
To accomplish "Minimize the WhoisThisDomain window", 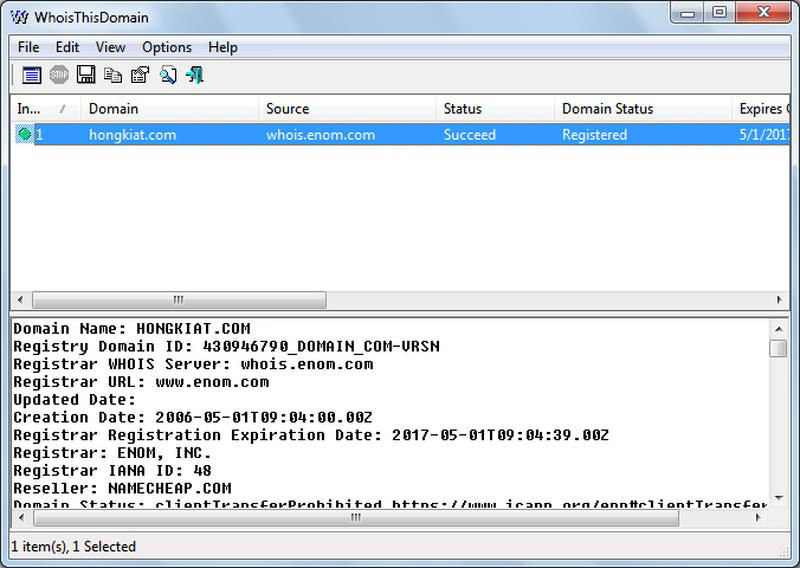I will pos(687,12).
